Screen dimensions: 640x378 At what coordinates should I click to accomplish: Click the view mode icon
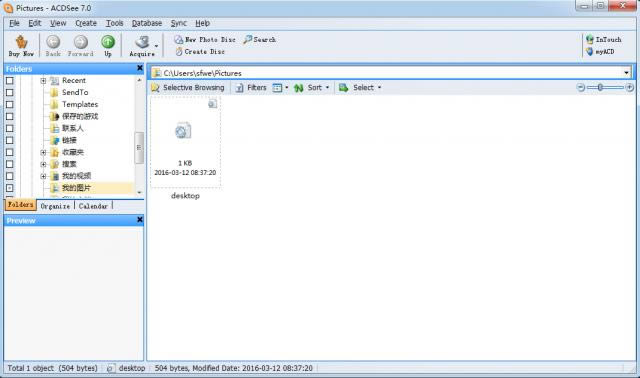click(277, 88)
